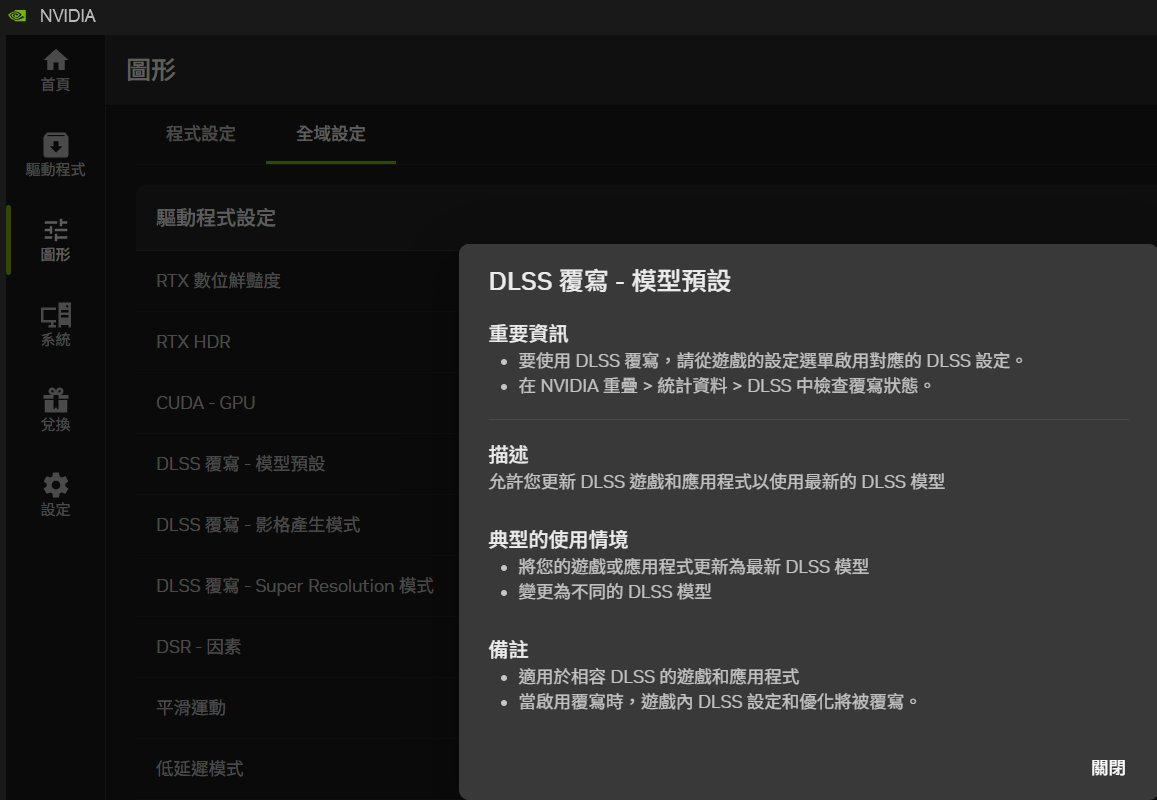Click the NVIDIA logo in title bar
Viewport: 1157px width, 800px height.
(18, 16)
